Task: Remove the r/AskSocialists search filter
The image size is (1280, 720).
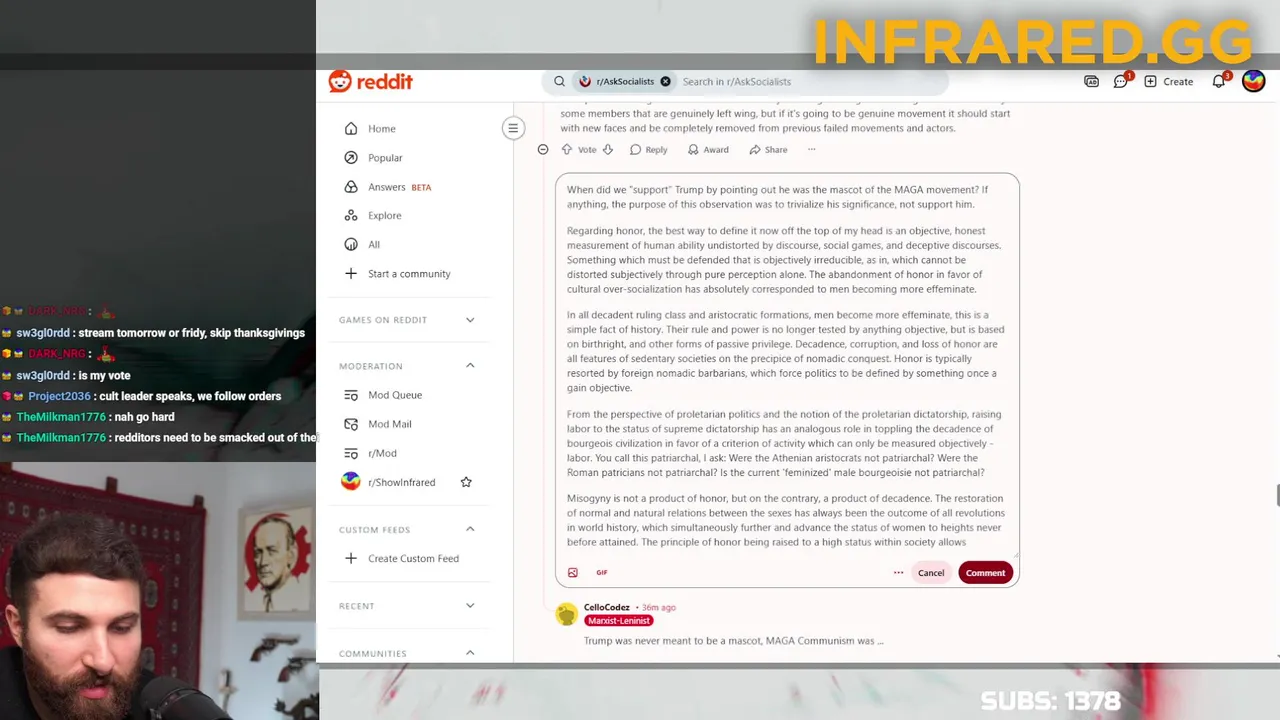Action: 665,82
